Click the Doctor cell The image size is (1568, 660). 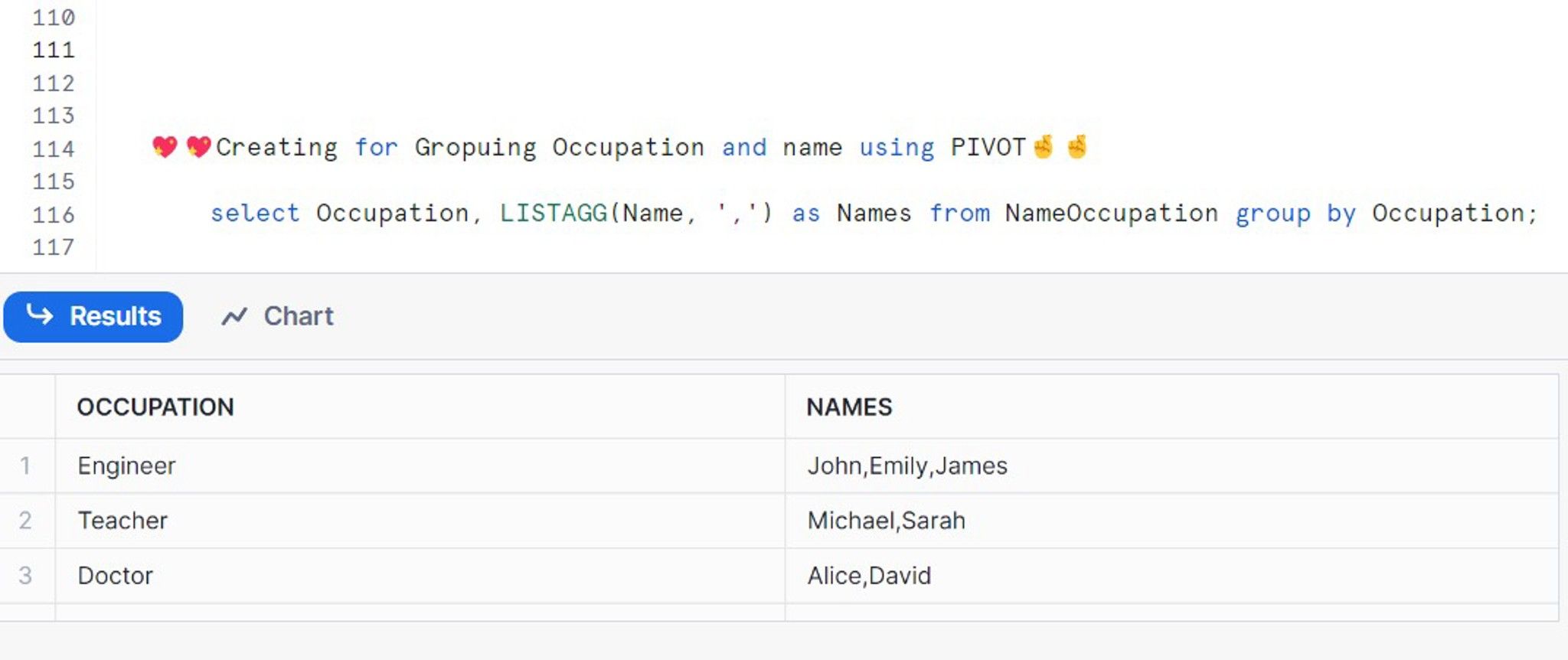tap(420, 576)
